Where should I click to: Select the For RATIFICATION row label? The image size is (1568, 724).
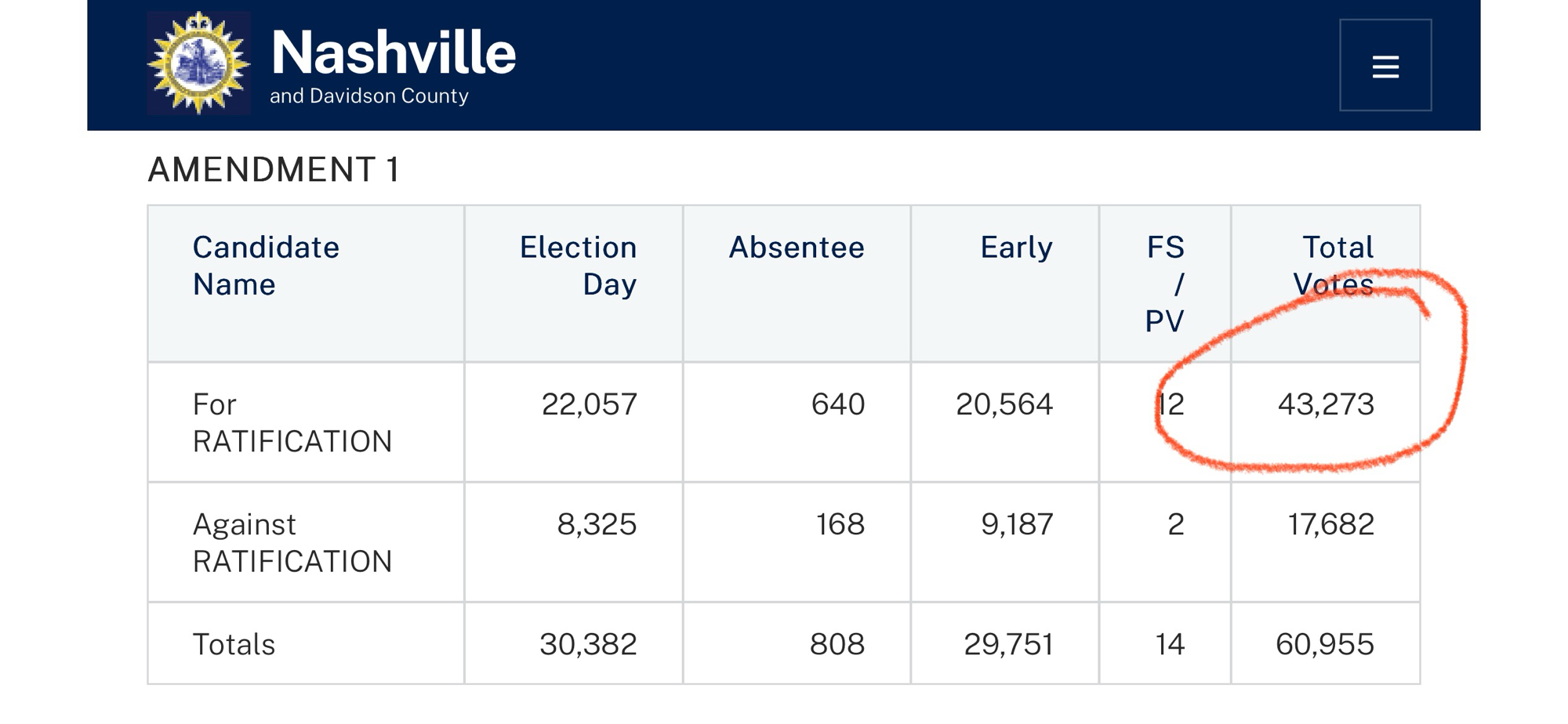(292, 423)
